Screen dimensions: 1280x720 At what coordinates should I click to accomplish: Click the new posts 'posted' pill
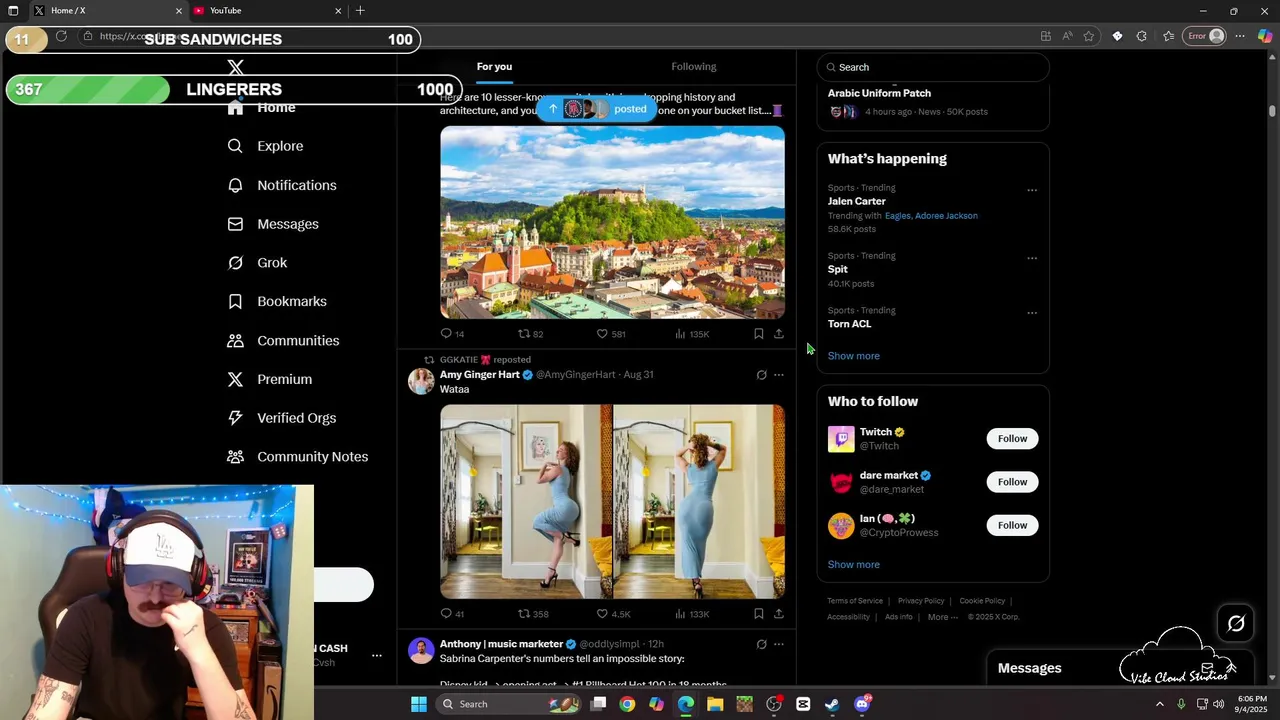[597, 109]
